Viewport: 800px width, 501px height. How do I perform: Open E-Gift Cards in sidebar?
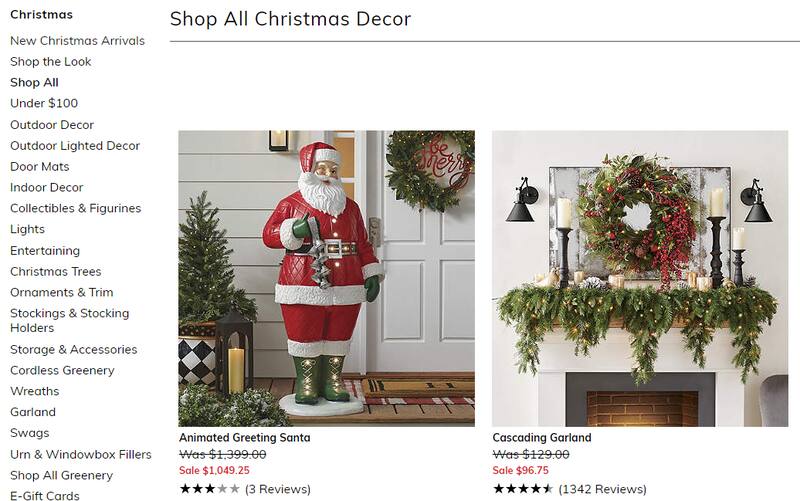45,495
